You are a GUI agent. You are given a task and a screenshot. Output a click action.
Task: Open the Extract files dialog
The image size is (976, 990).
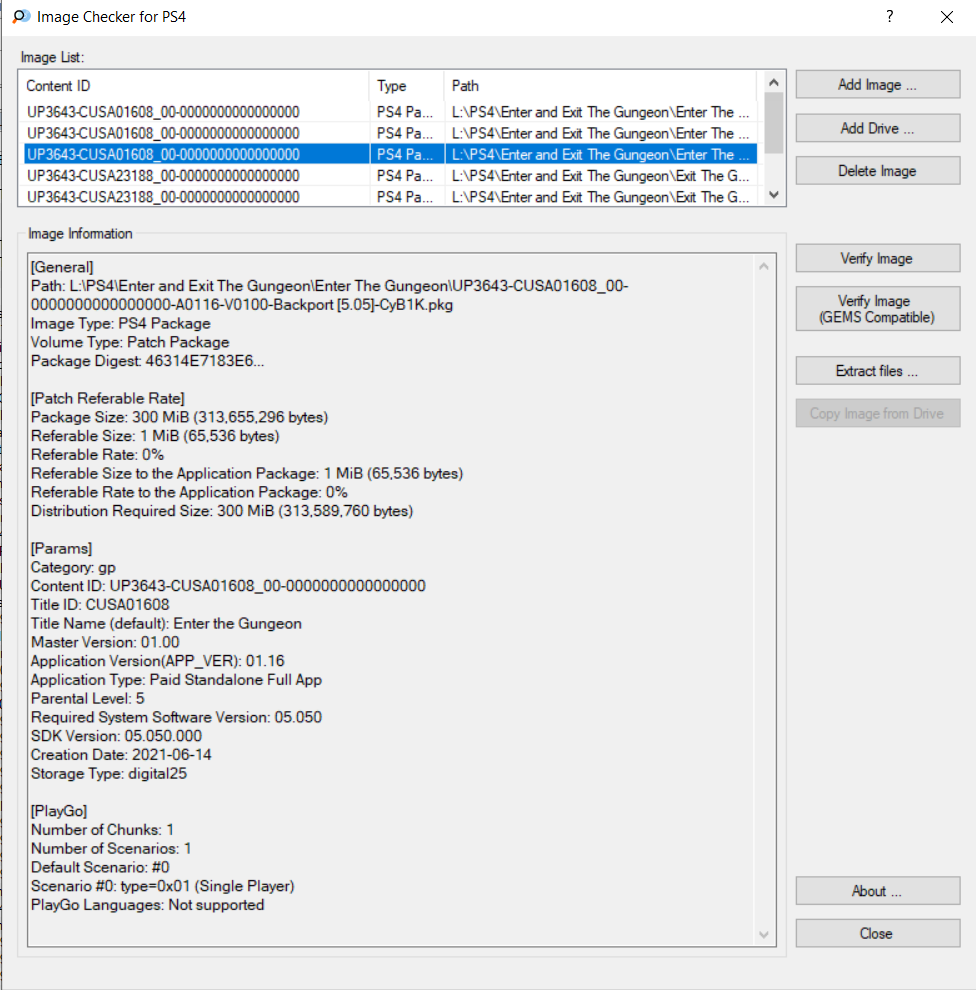coord(877,371)
